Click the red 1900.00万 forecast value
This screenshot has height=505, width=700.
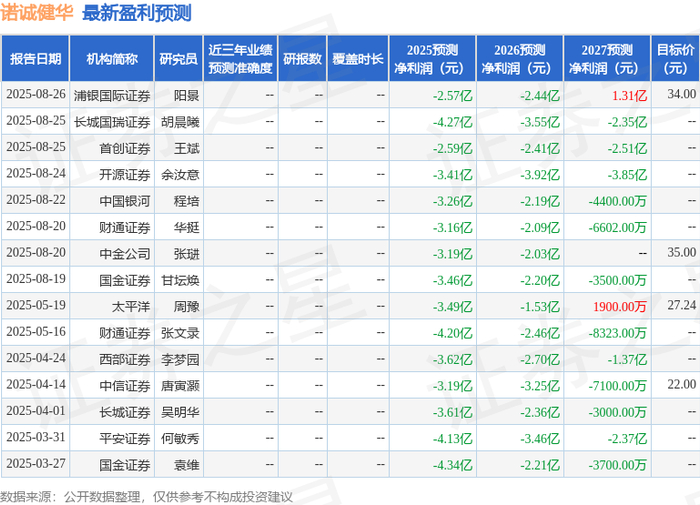tap(620, 306)
